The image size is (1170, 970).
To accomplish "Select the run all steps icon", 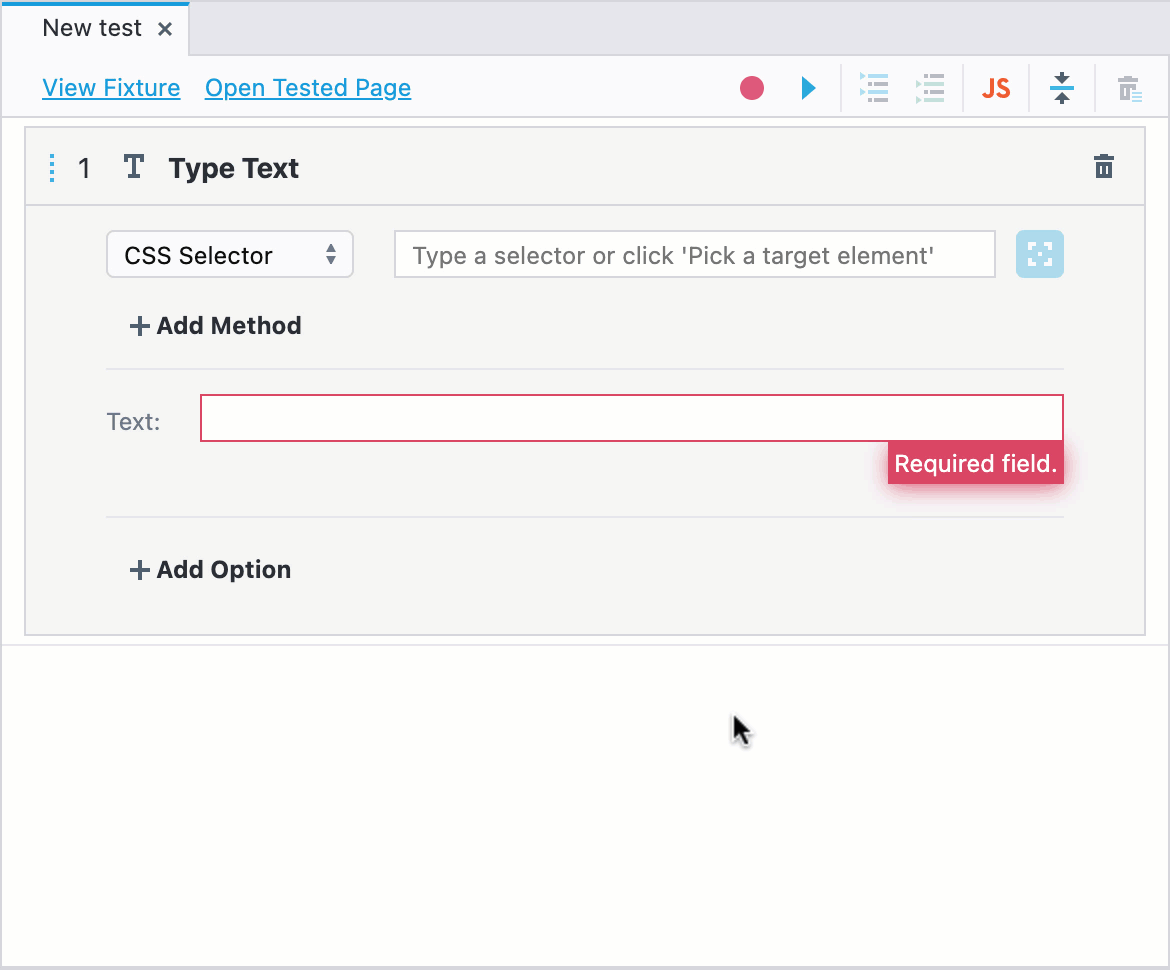I will pos(874,88).
